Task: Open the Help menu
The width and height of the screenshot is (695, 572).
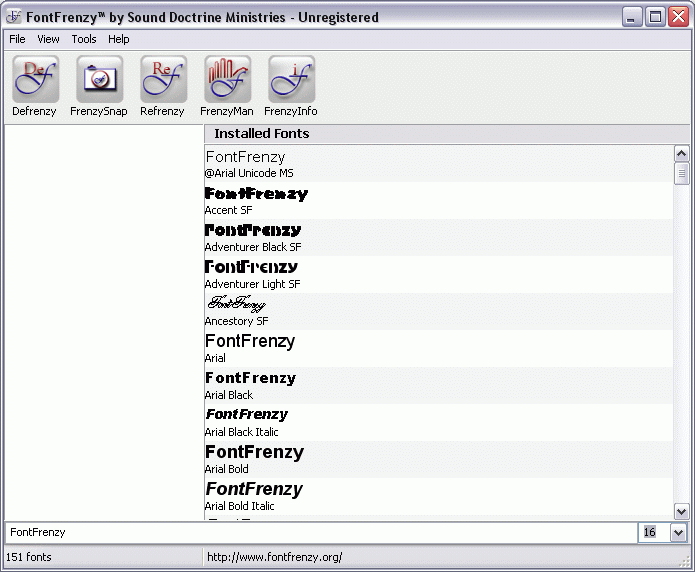Action: coord(119,39)
